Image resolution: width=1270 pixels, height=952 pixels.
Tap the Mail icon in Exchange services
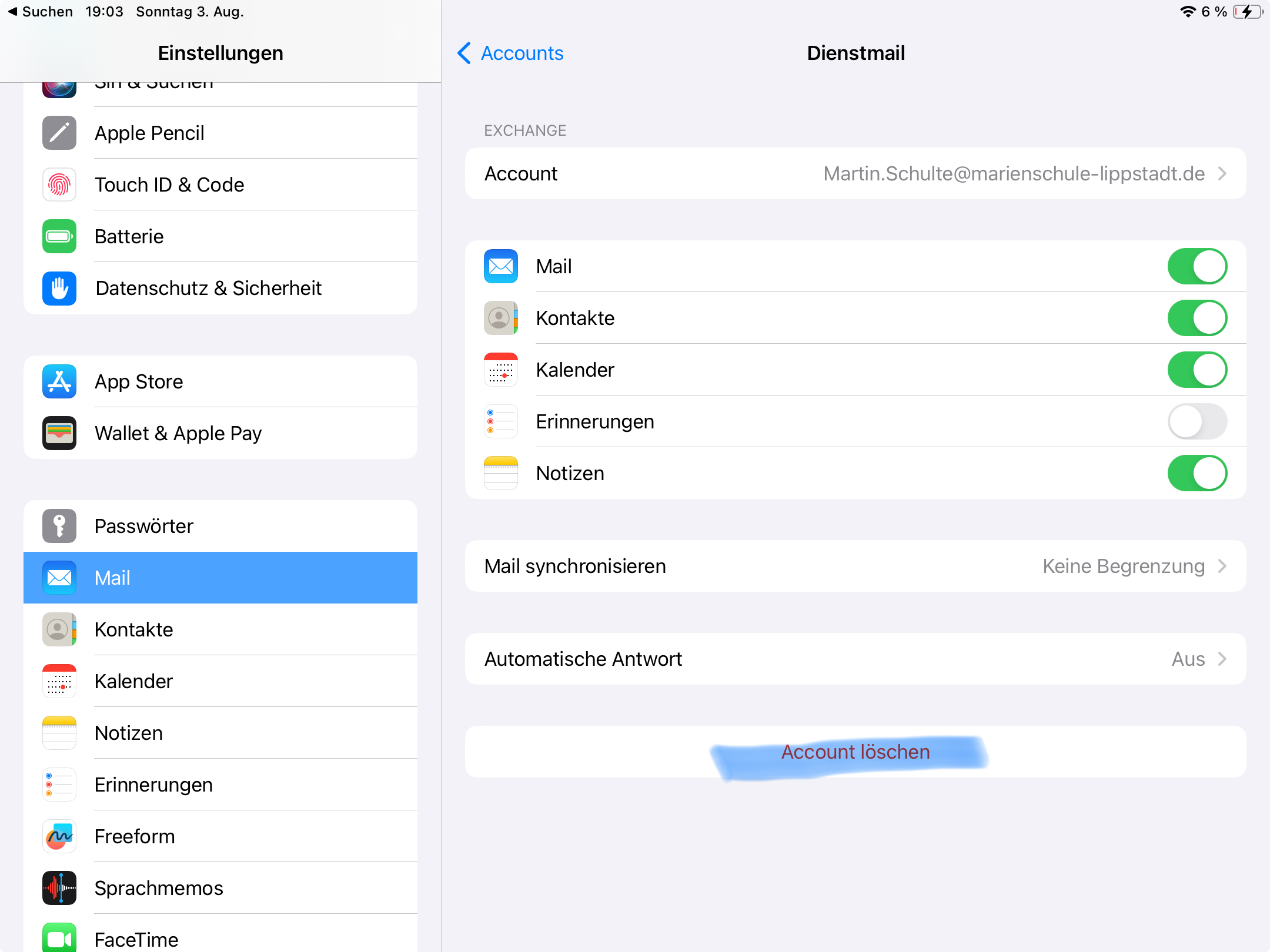tap(501, 266)
